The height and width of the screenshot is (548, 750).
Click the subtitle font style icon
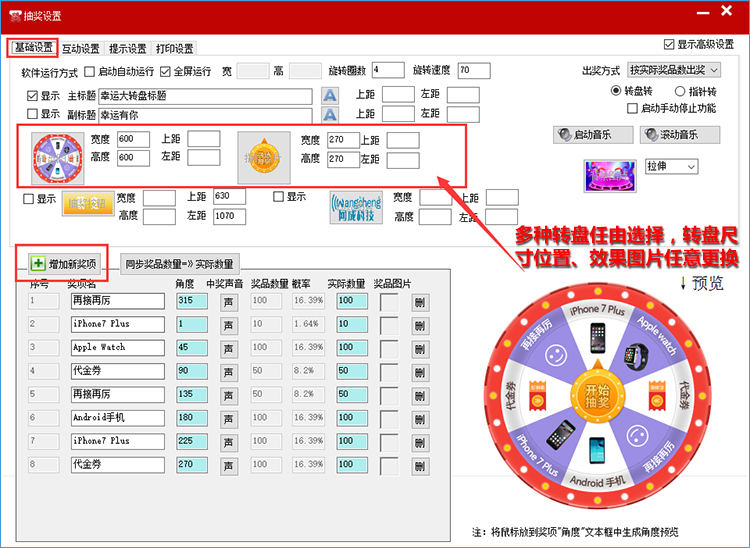pyautogui.click(x=330, y=115)
